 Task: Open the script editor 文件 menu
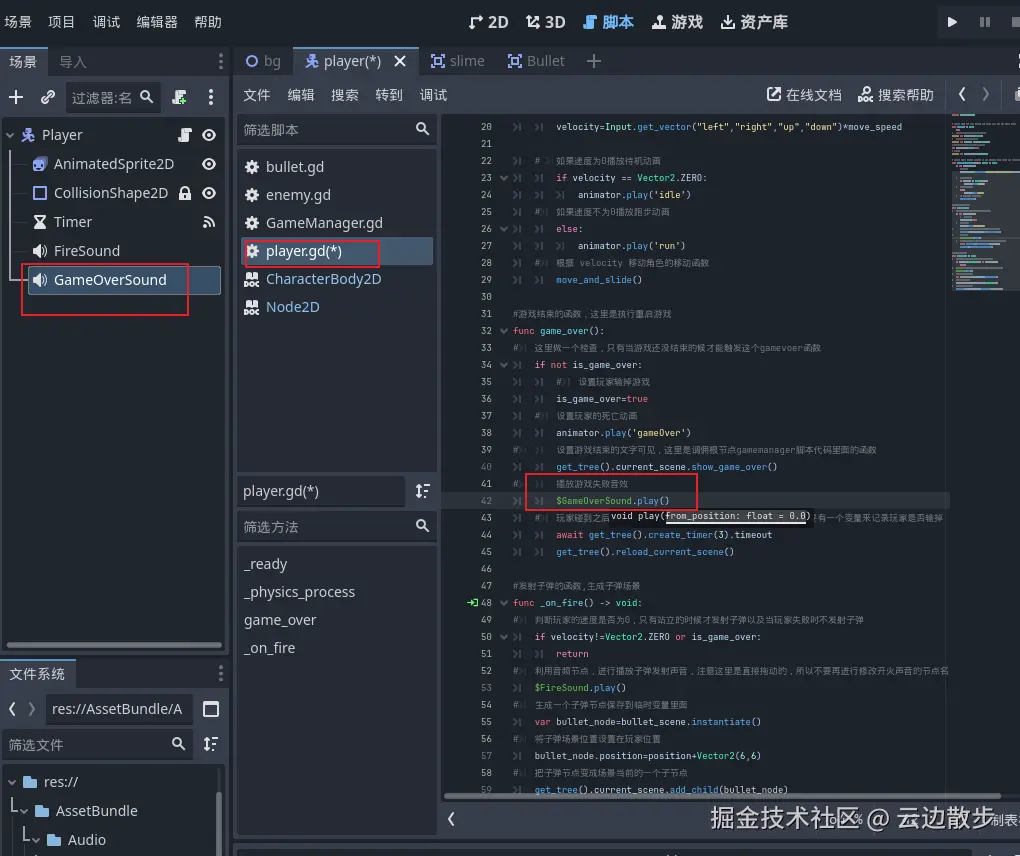(256, 96)
